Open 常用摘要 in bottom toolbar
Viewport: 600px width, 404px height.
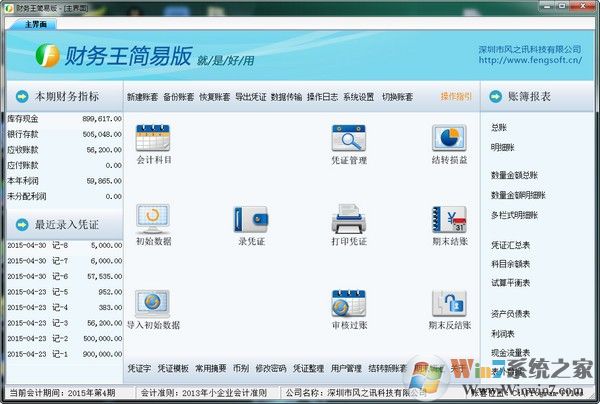(210, 368)
